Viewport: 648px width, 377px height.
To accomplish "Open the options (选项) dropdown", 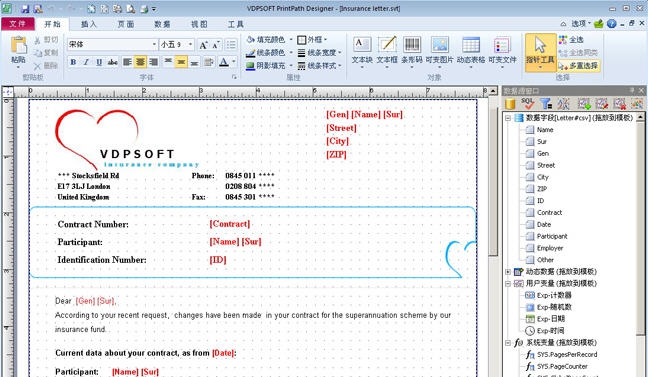I will (x=581, y=24).
